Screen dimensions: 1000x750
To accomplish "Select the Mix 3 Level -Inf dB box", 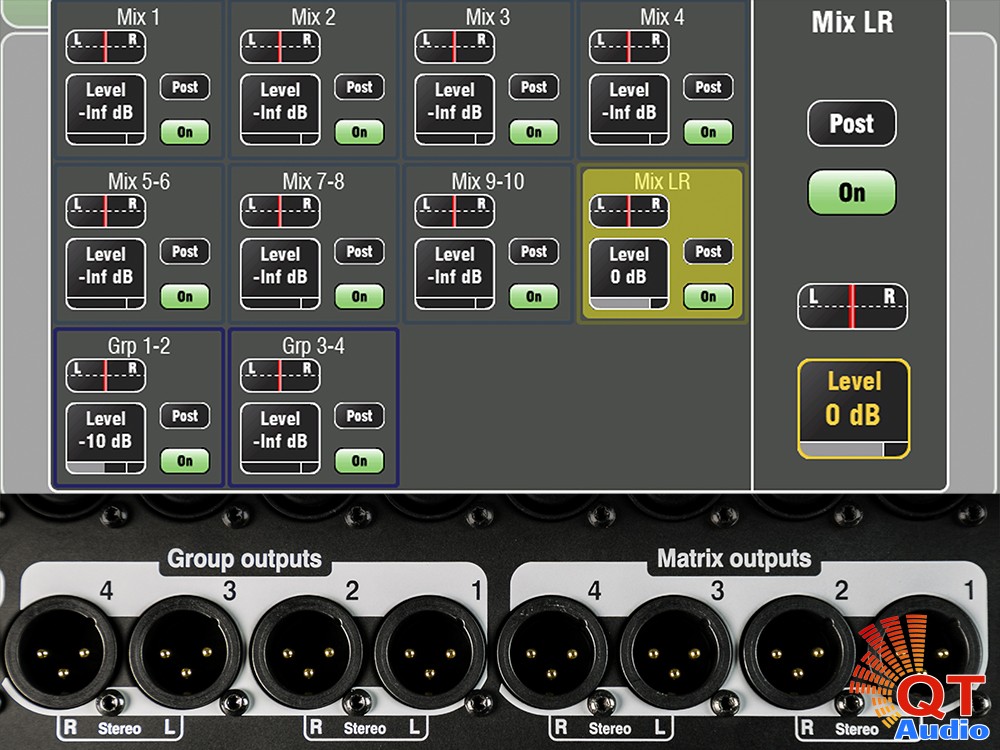I will tap(455, 108).
